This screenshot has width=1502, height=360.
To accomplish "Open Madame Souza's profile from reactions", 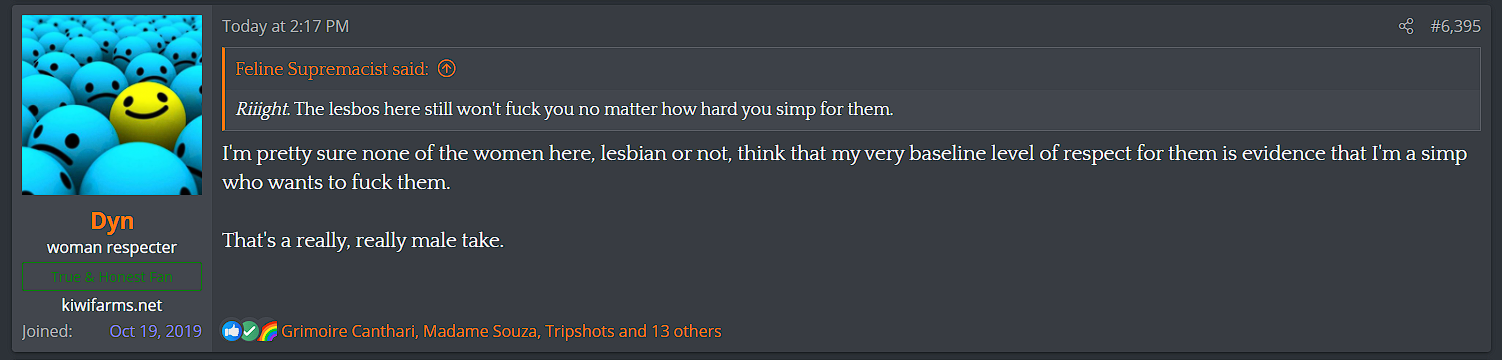I will click(x=479, y=331).
